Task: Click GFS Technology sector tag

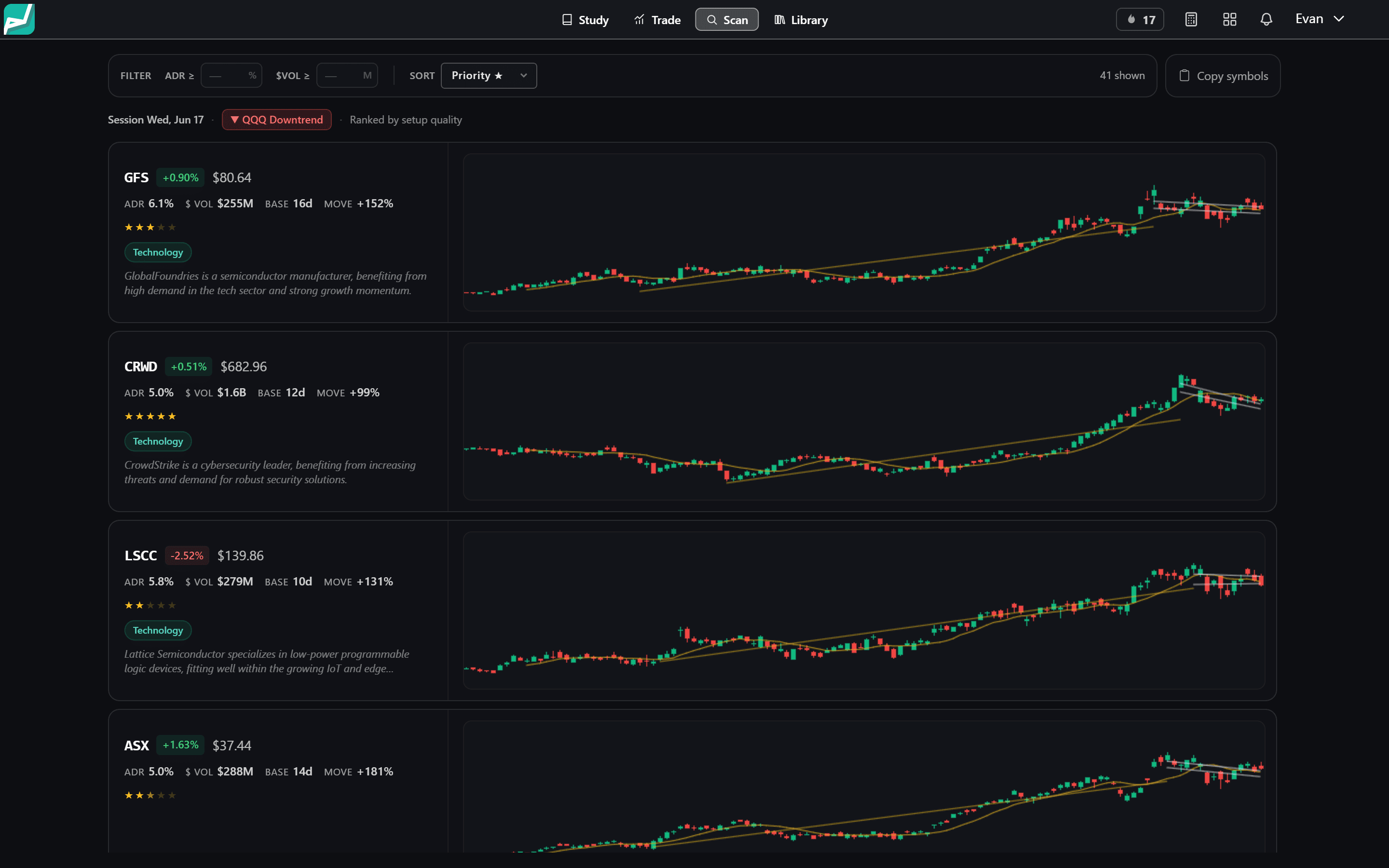Action: pos(158,252)
